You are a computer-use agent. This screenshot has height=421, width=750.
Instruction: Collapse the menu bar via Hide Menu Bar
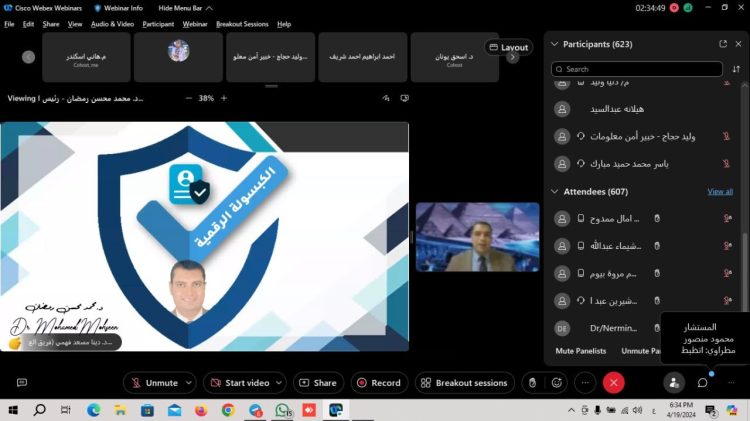coord(186,8)
